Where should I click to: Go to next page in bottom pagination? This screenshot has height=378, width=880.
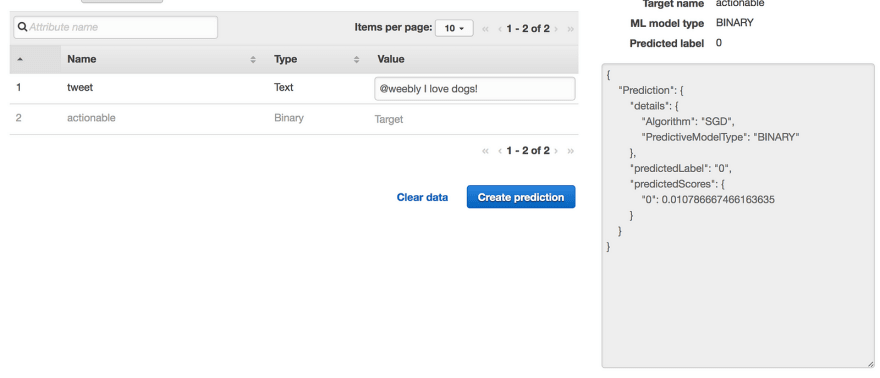pyautogui.click(x=556, y=150)
